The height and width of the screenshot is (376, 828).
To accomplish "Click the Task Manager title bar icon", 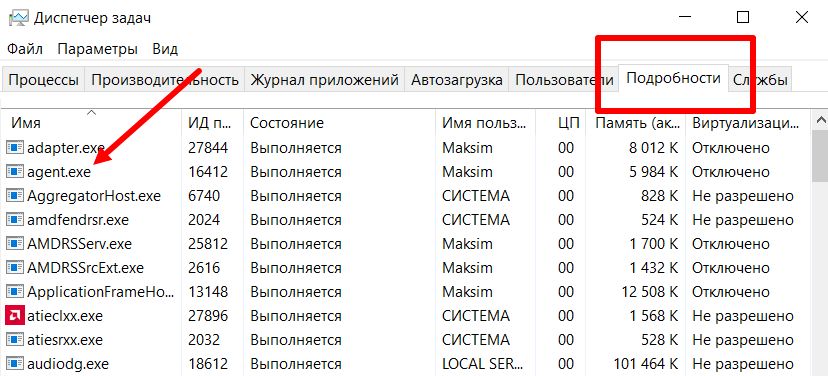I will point(18,18).
